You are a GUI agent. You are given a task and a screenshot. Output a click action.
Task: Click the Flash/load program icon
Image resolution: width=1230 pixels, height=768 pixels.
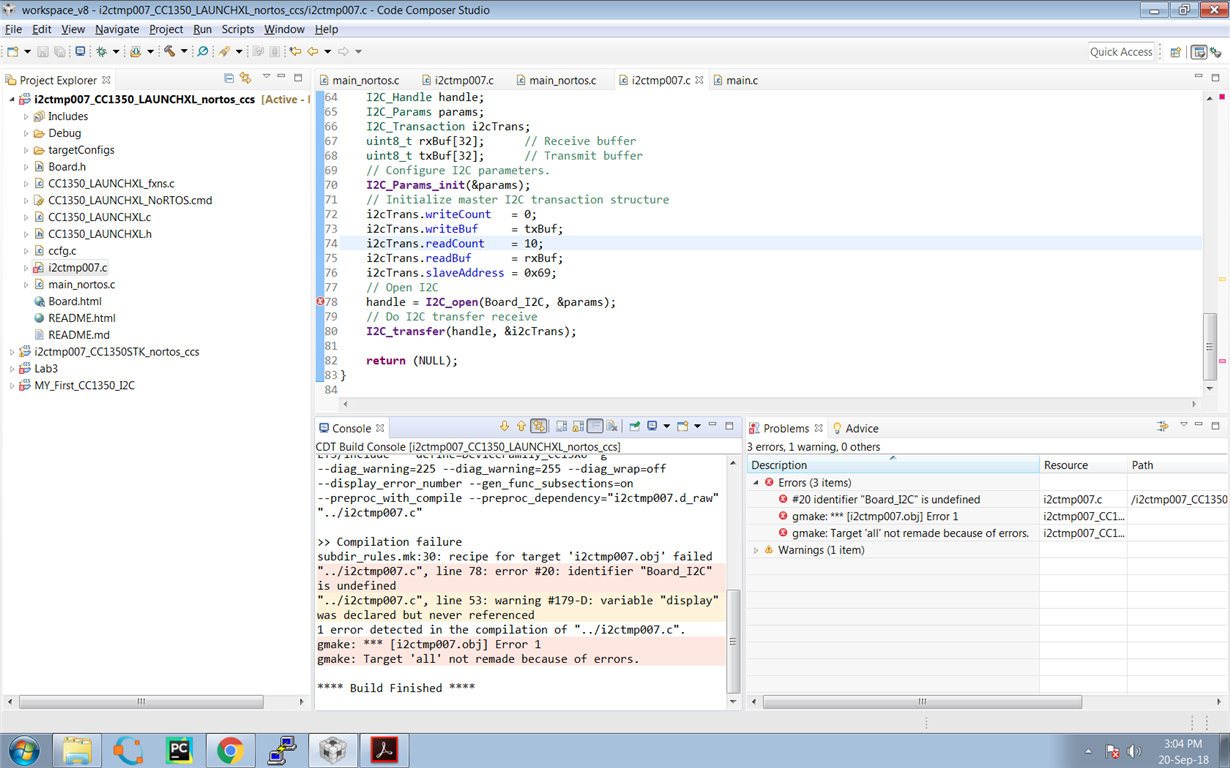click(135, 52)
